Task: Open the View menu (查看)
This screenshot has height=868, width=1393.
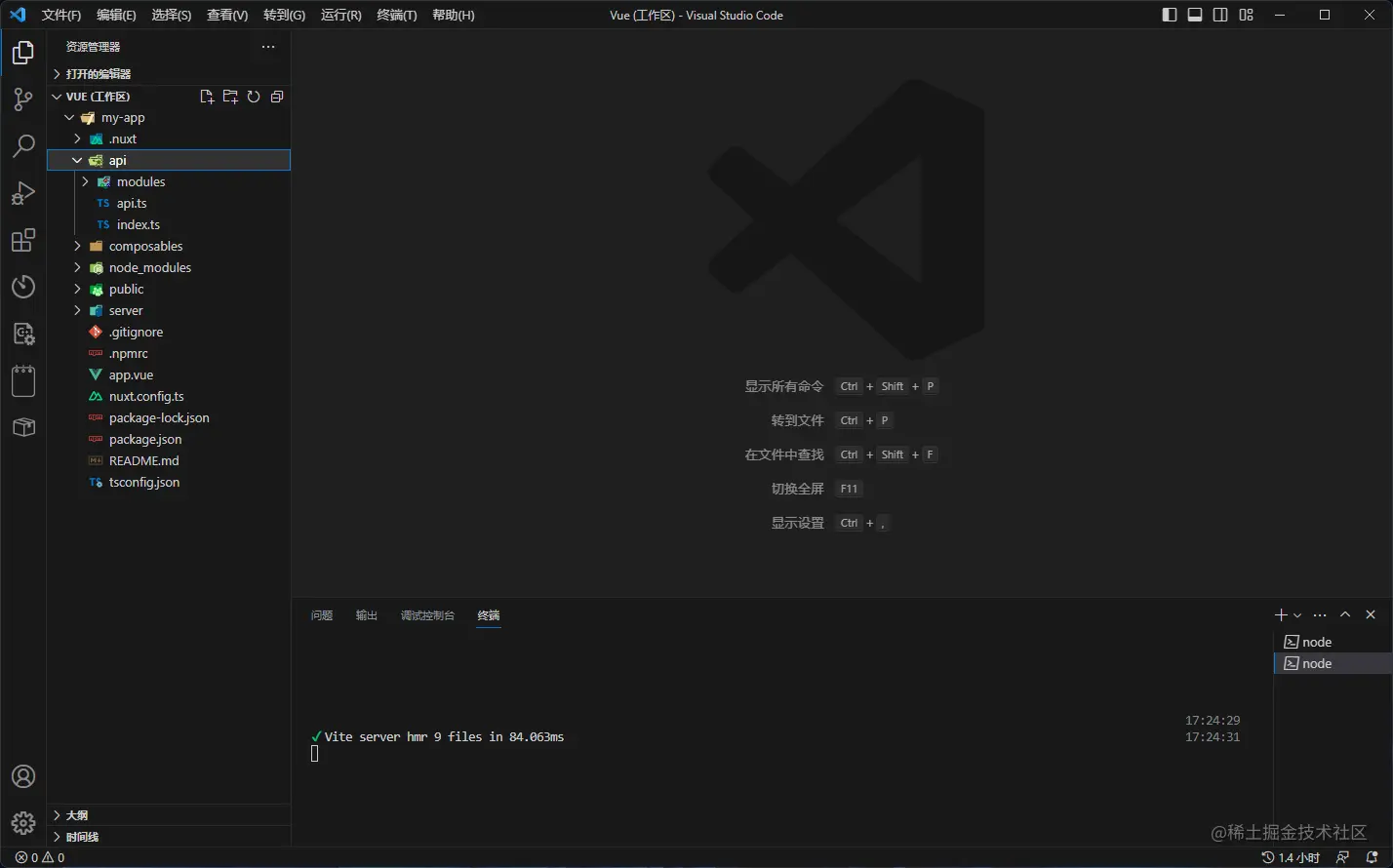Action: pos(227,15)
